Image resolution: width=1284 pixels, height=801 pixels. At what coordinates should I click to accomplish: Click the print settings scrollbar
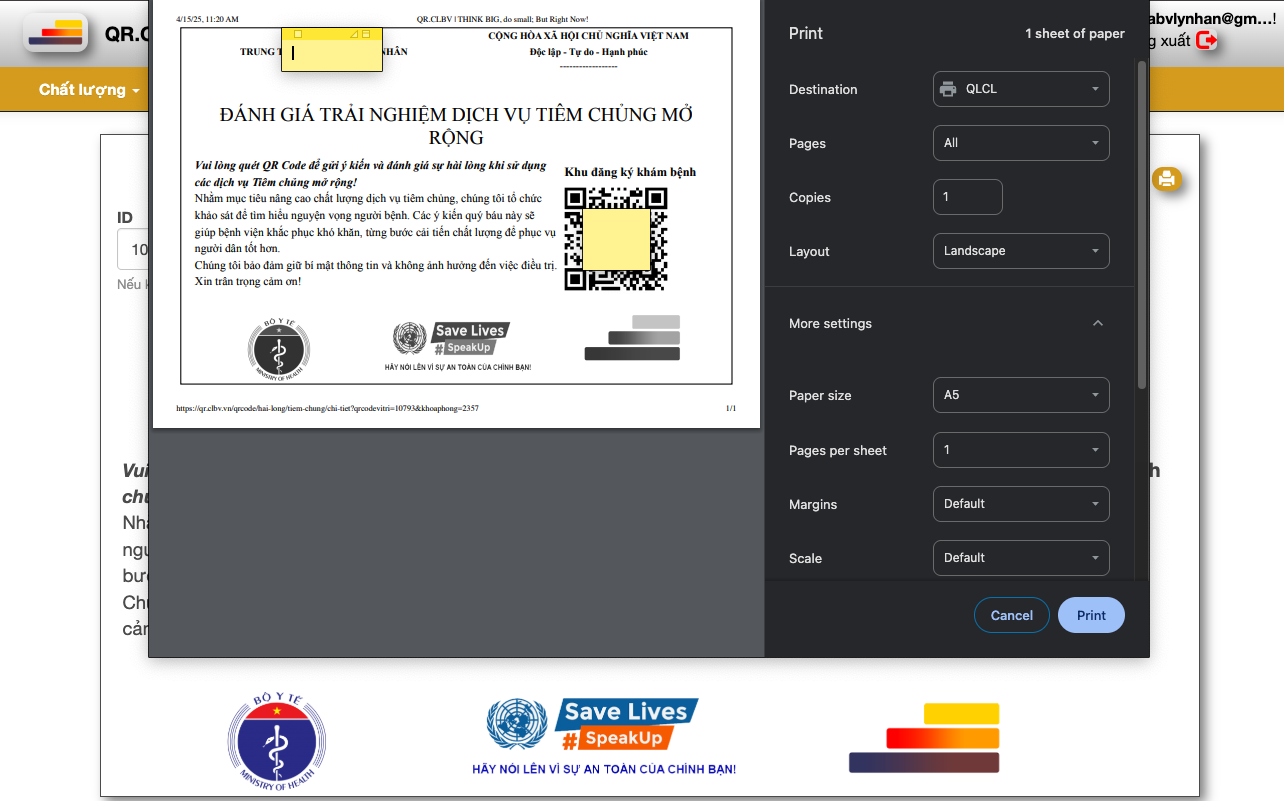point(1142,225)
